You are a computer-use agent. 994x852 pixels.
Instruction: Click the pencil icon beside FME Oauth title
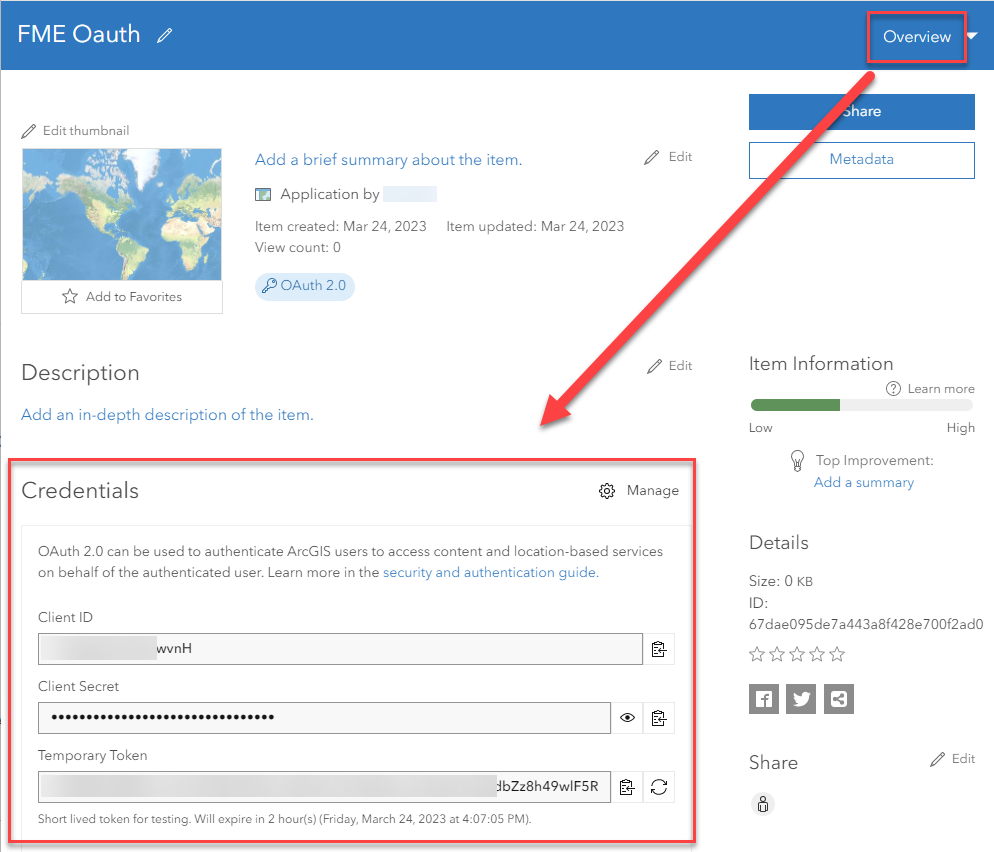point(165,35)
